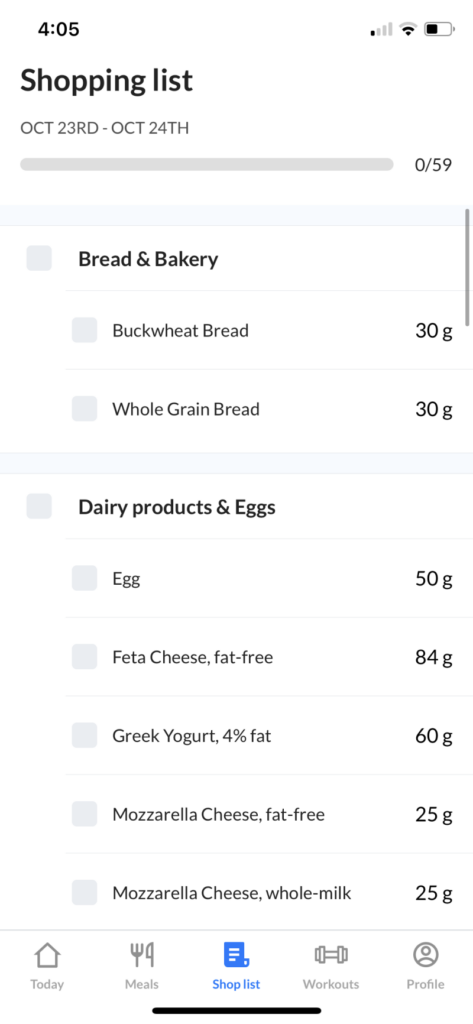
Task: Tap the battery status icon
Action: [x=438, y=29]
